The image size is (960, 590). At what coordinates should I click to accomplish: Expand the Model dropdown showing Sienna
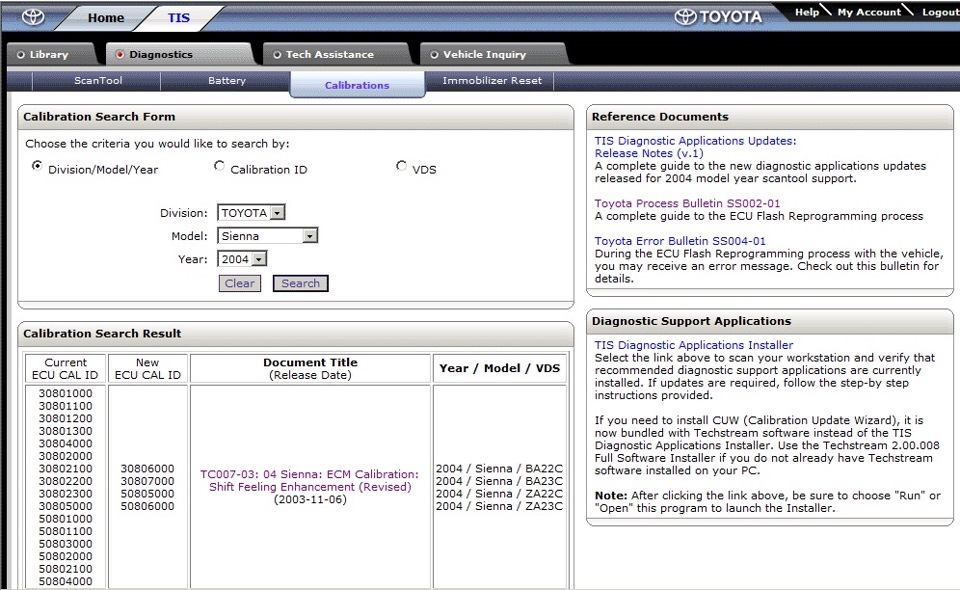tap(268, 236)
